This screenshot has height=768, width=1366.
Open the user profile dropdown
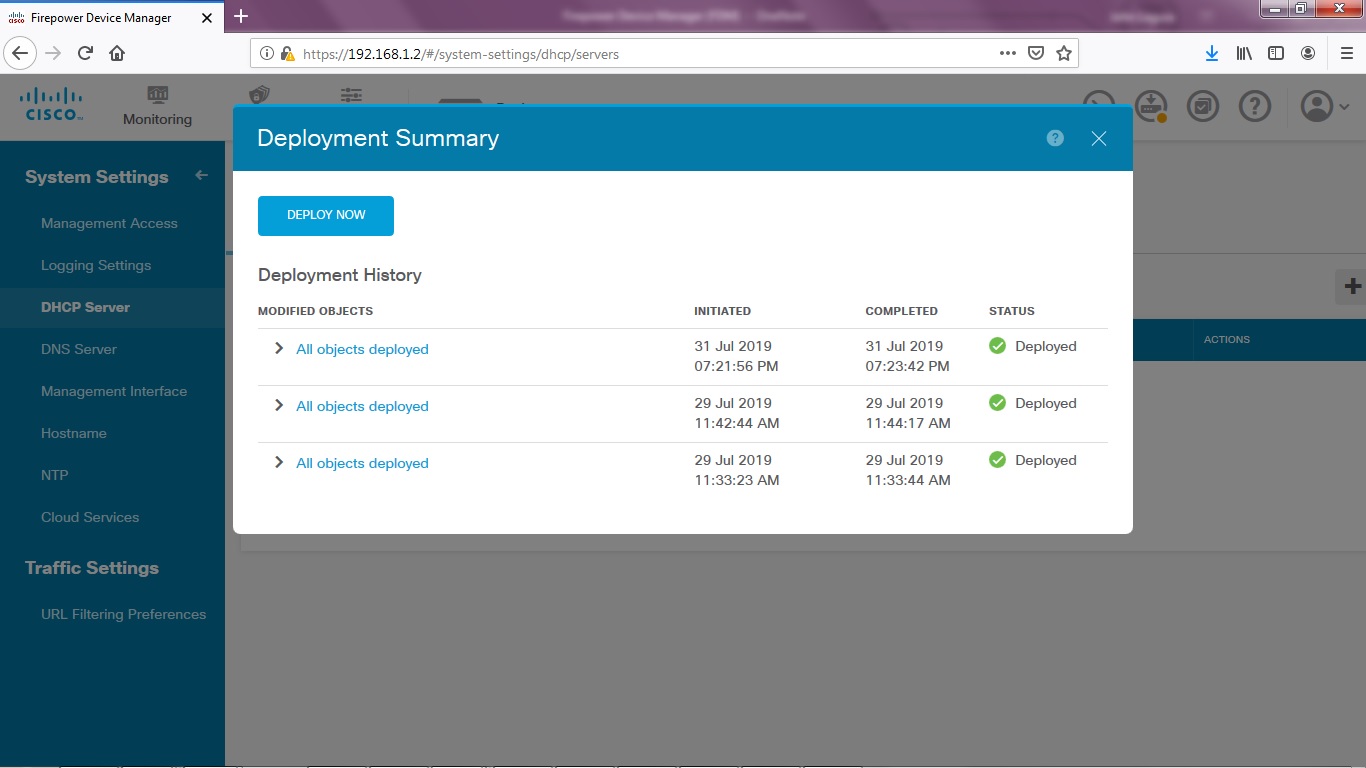1320,106
